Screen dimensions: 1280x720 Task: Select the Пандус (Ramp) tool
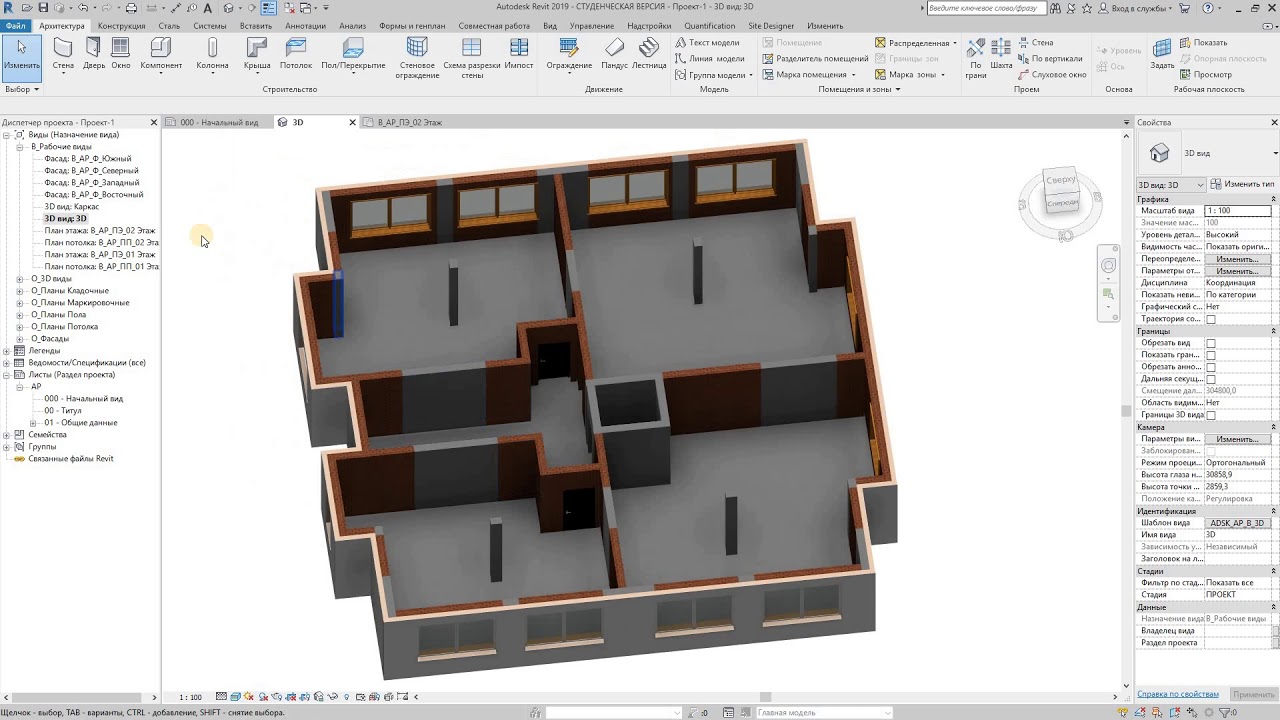coord(614,55)
